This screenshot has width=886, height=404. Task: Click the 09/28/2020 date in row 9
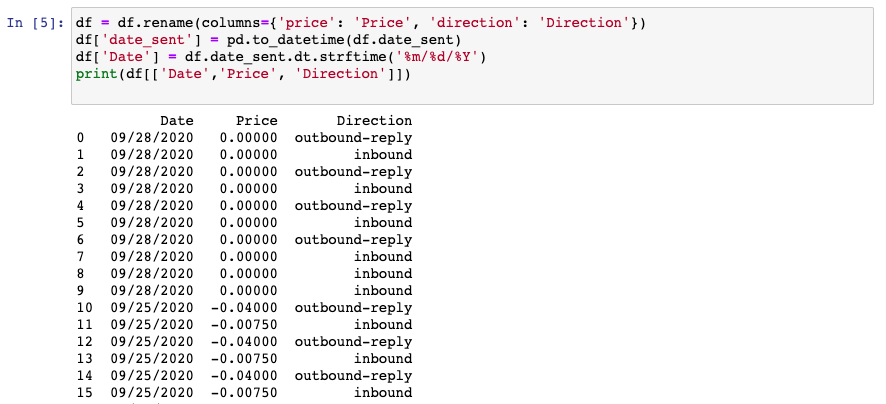[x=151, y=290]
